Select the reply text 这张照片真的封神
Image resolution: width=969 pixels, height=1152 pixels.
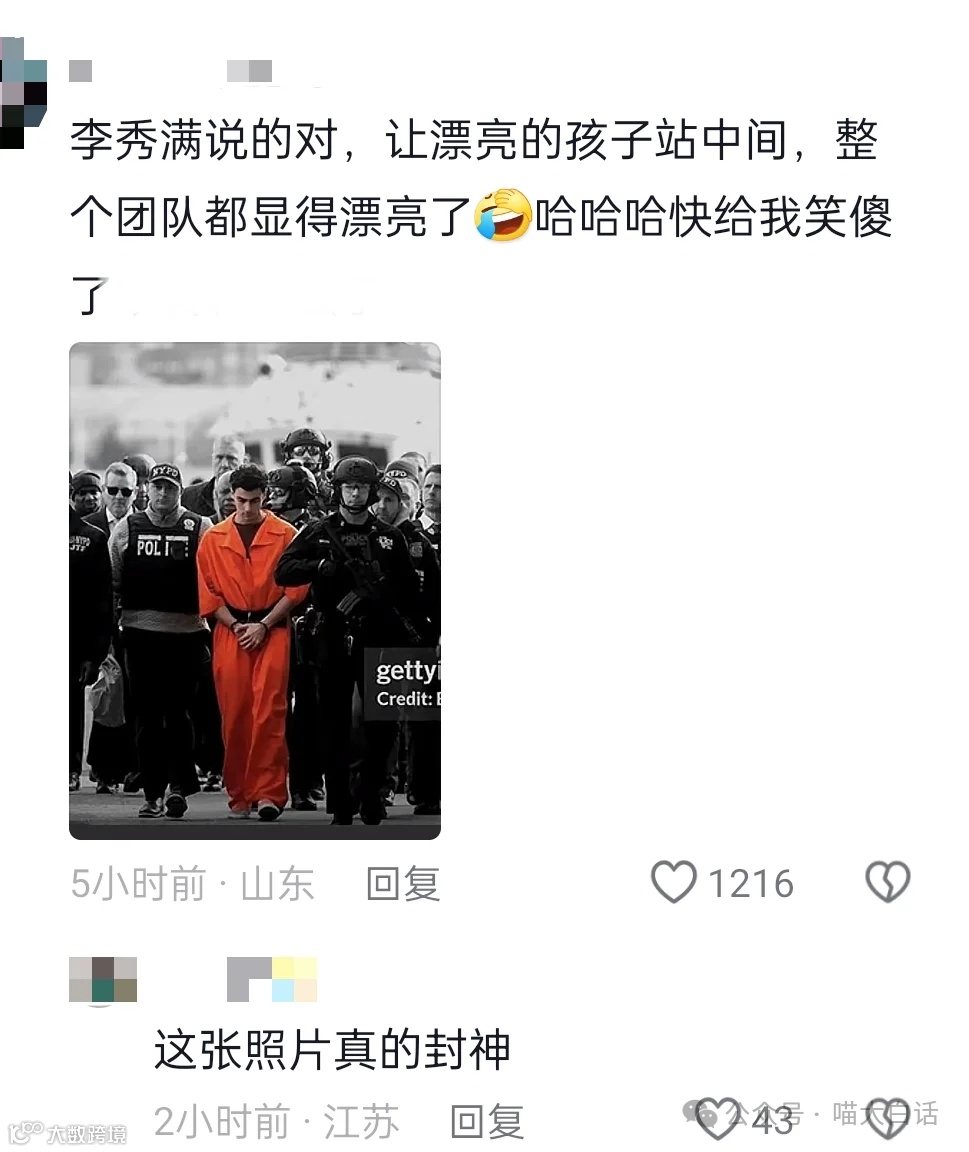point(332,1049)
